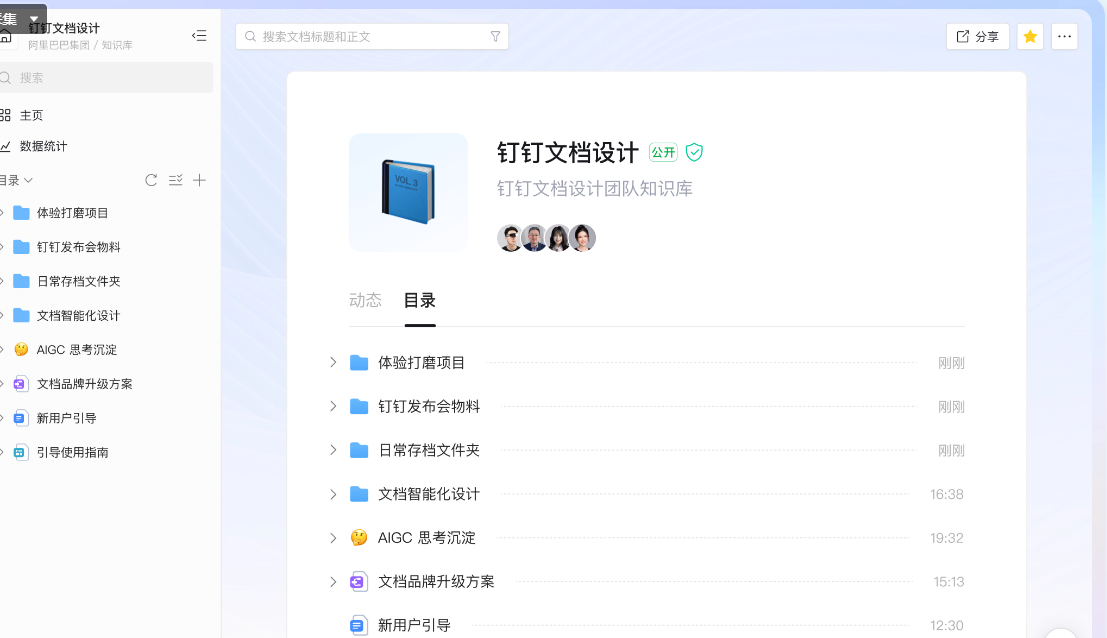Screen dimensions: 1107x638
Task: Open sidebar folder 文档智能化设计
Action: tap(78, 315)
